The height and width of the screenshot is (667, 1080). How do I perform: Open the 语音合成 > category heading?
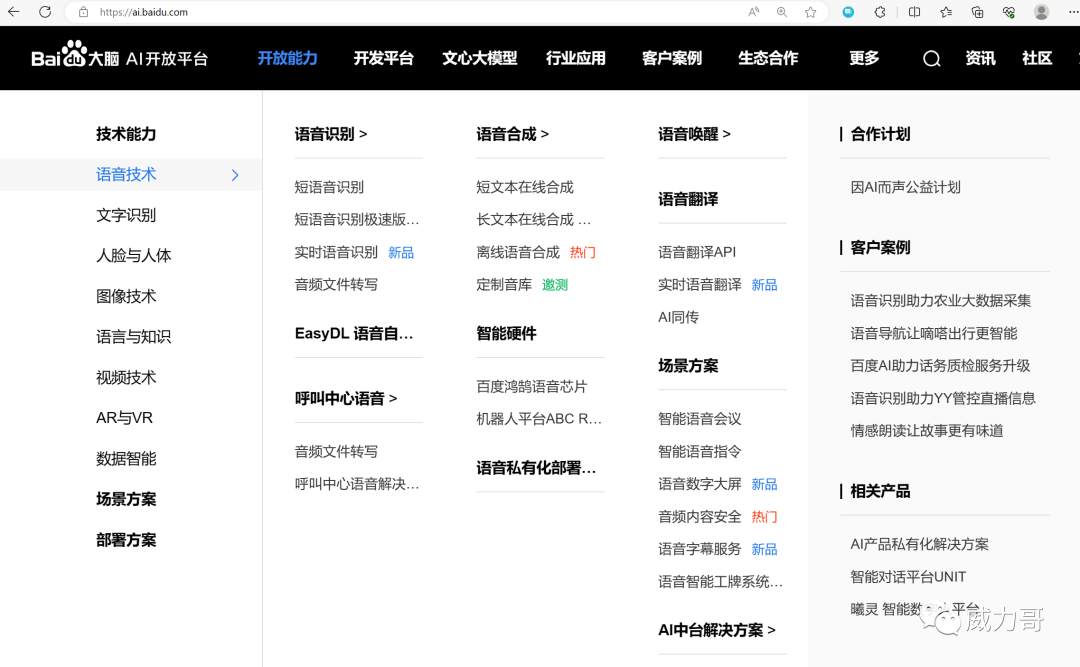[x=513, y=134]
